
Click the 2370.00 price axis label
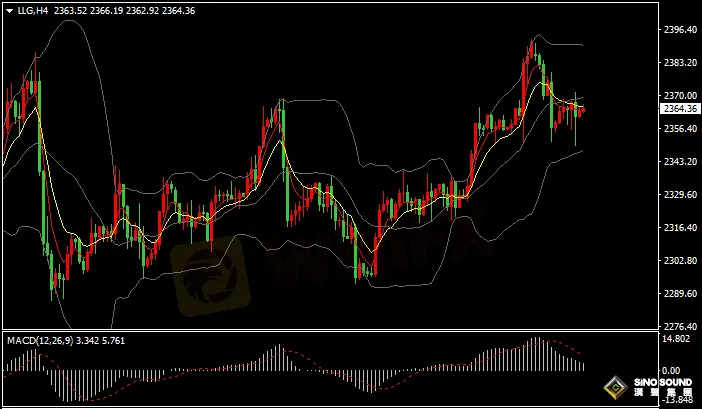tap(681, 95)
